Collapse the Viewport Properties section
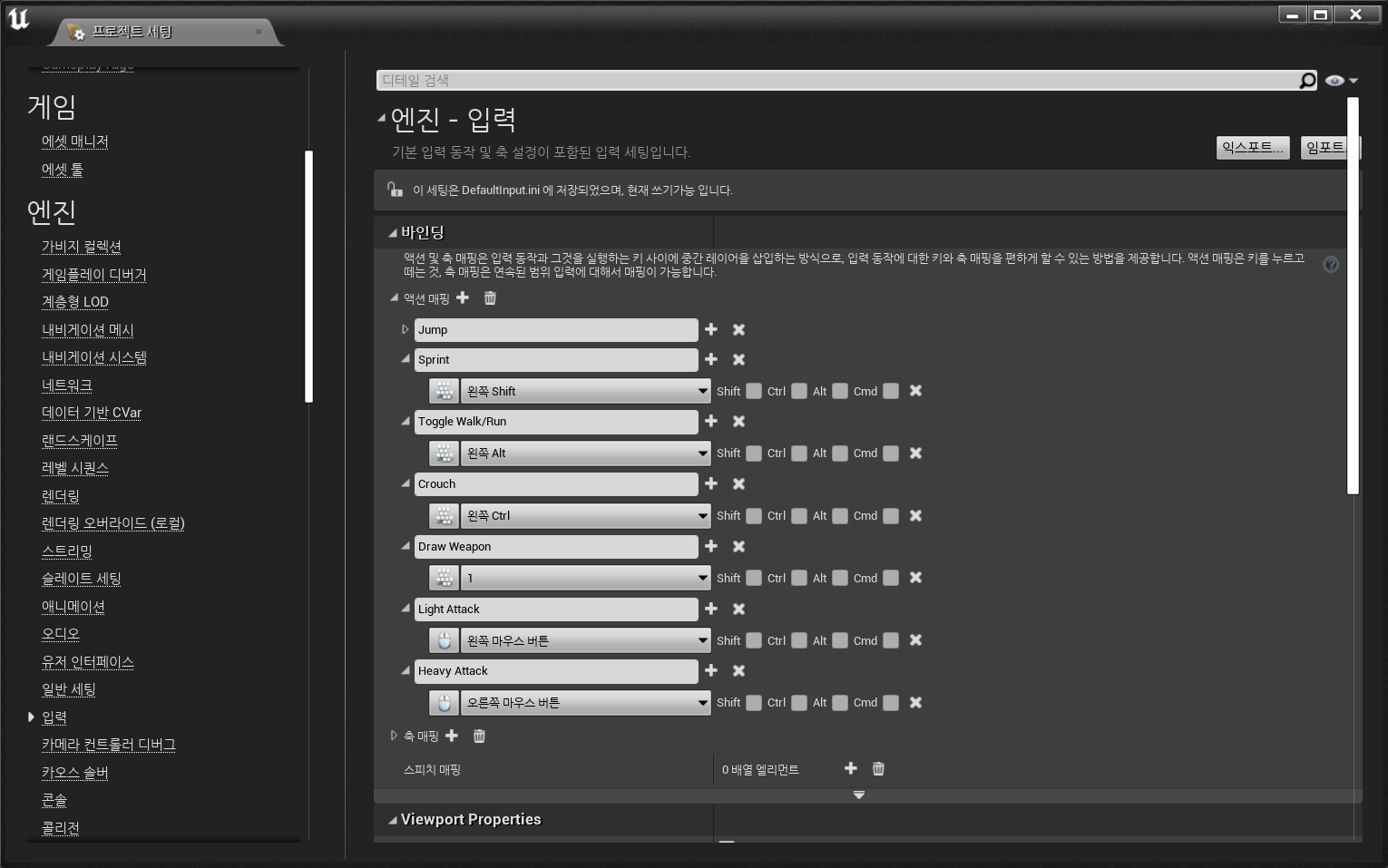Screen dimensions: 1388x868 (393, 820)
